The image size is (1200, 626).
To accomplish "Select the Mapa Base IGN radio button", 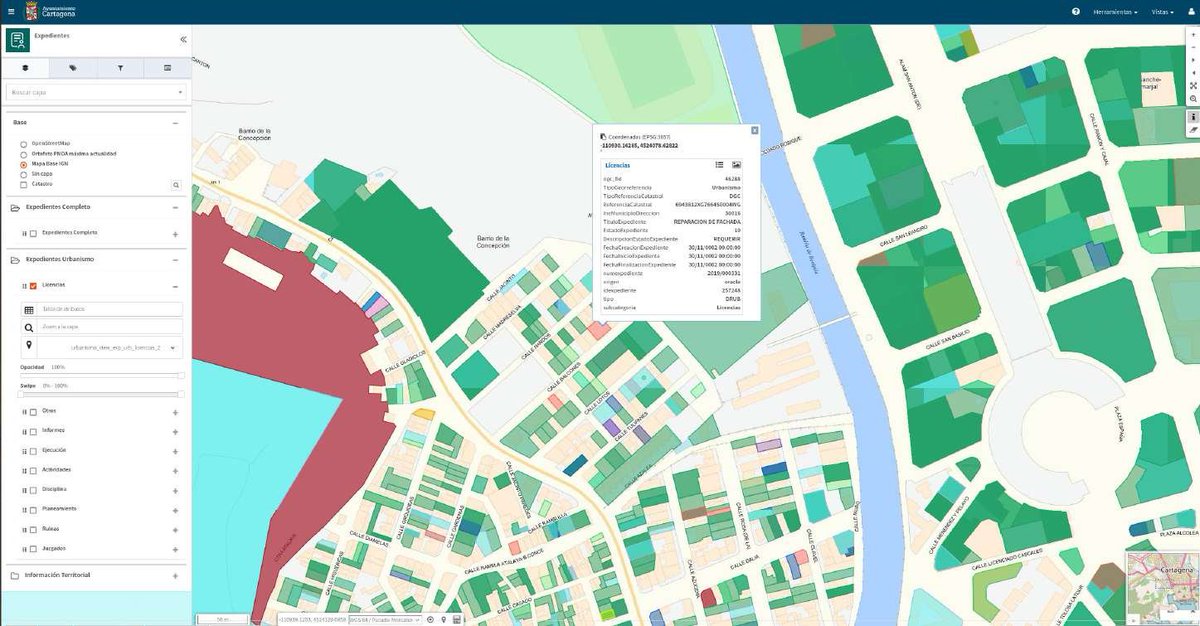I will point(25,164).
